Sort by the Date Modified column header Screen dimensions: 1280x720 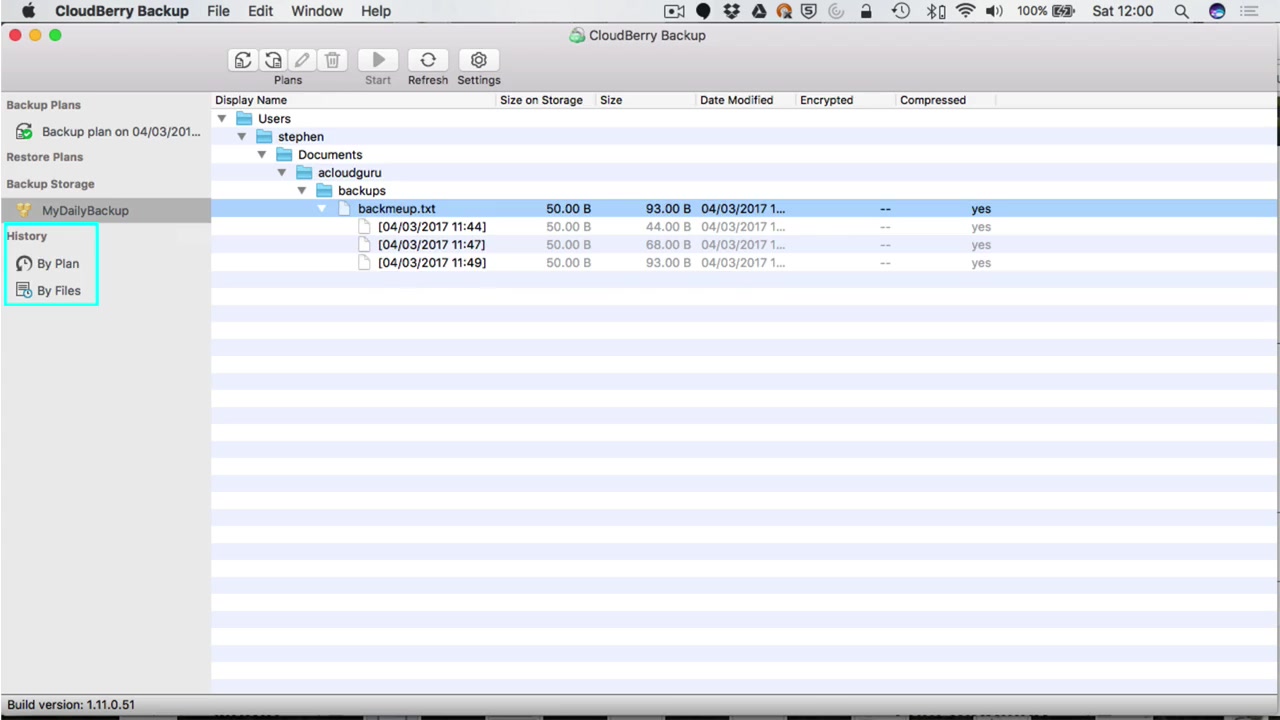tap(746, 100)
